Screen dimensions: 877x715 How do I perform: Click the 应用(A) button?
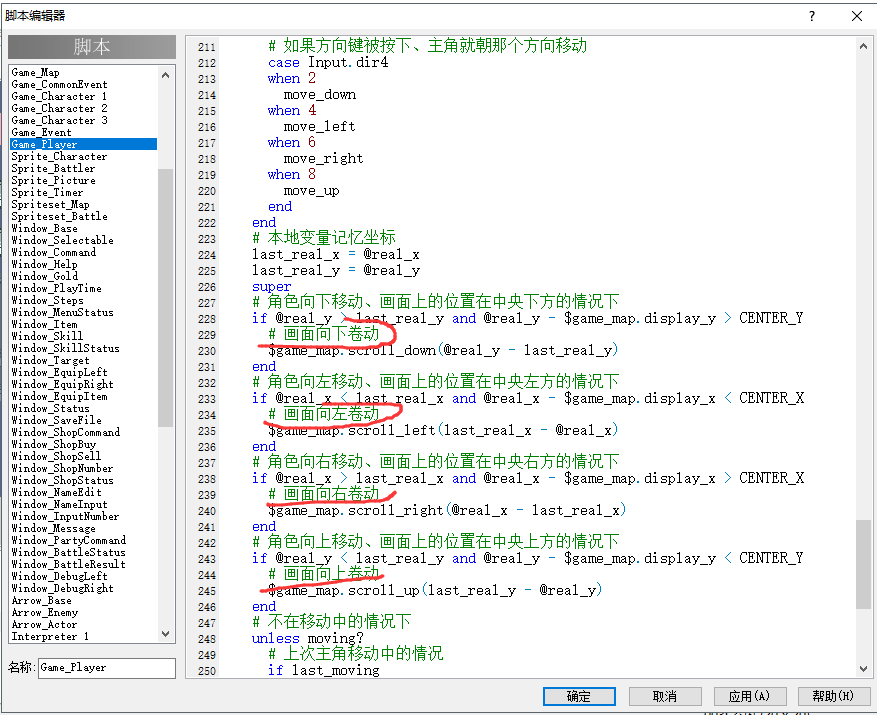point(750,697)
